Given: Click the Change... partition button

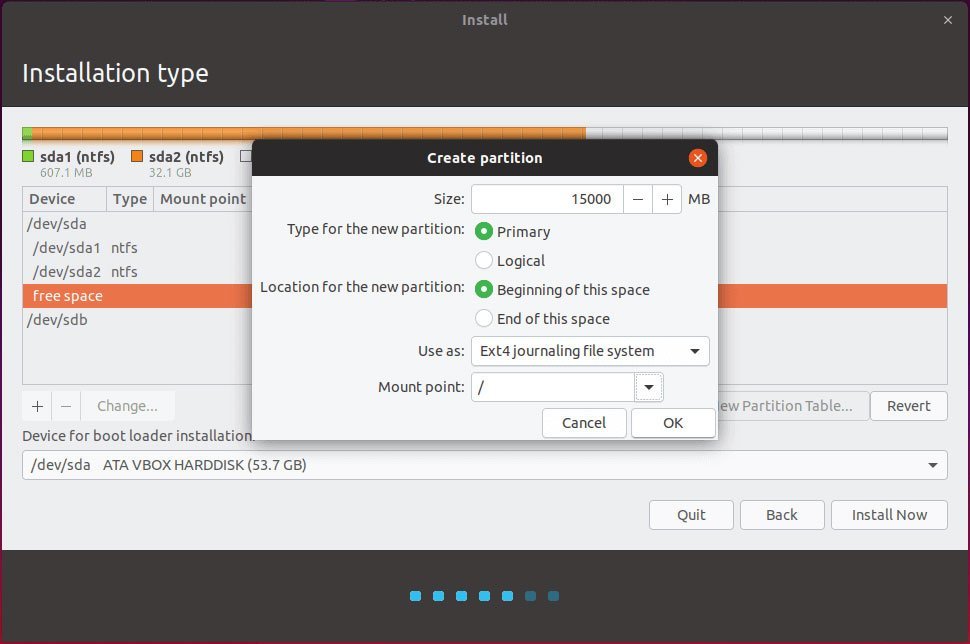Looking at the screenshot, I should [127, 406].
